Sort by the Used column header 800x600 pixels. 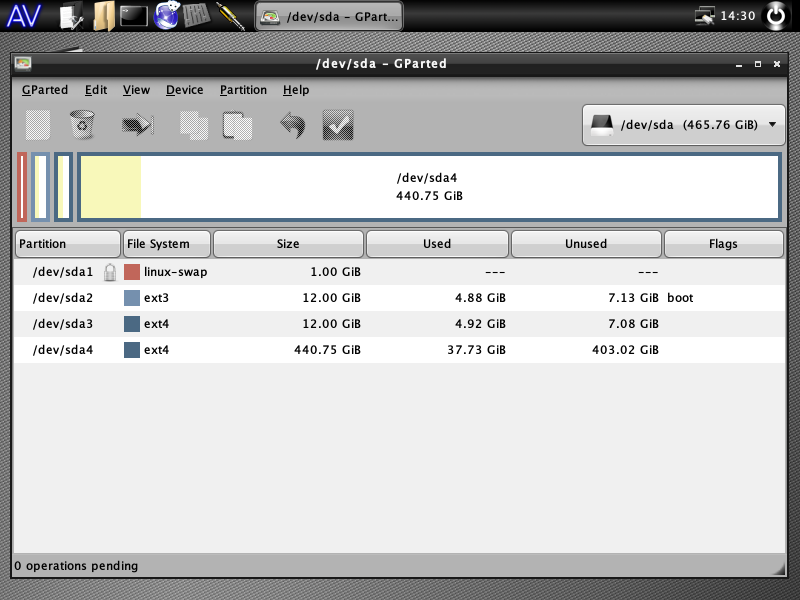(437, 244)
